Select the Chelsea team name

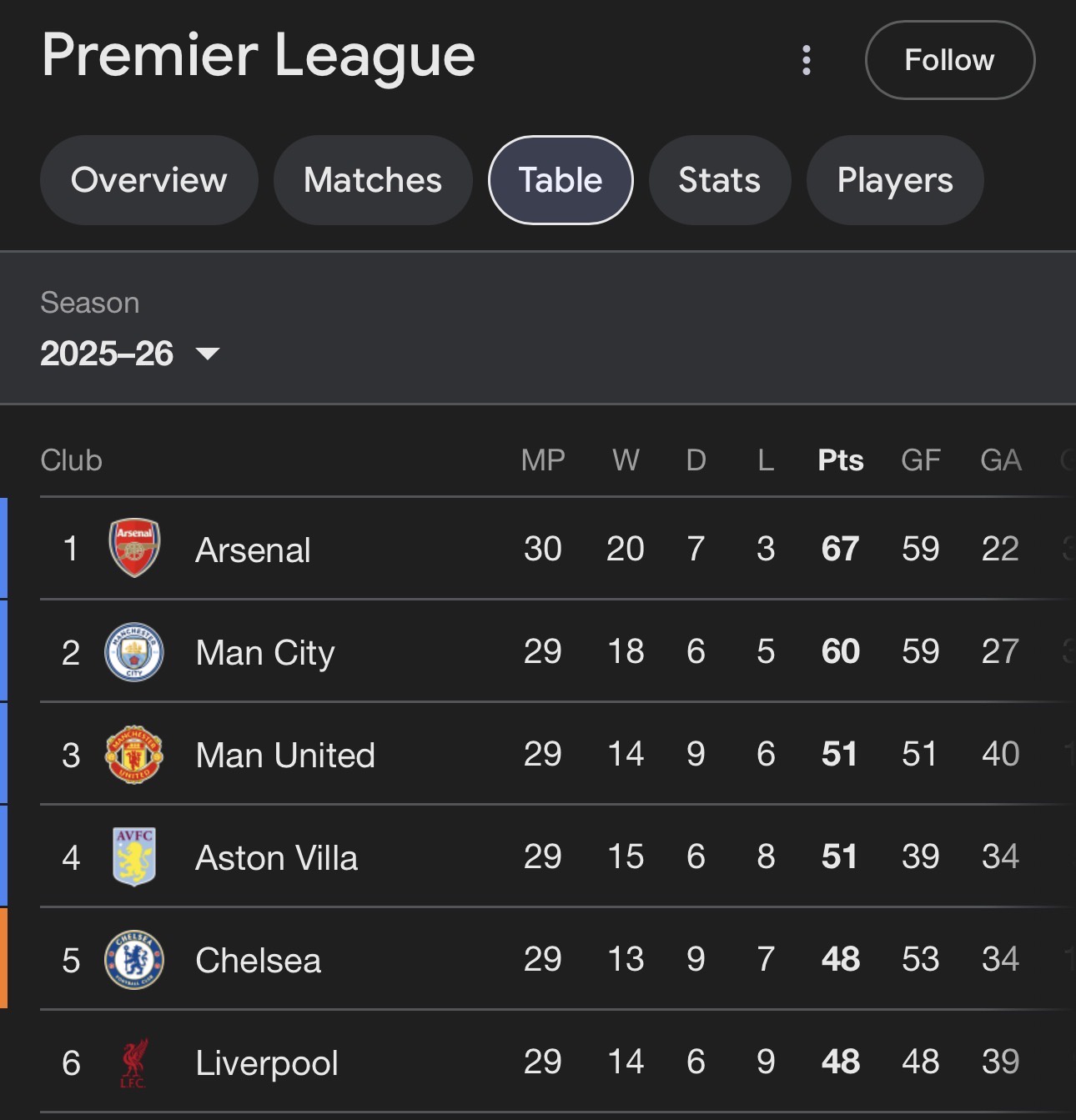[258, 961]
